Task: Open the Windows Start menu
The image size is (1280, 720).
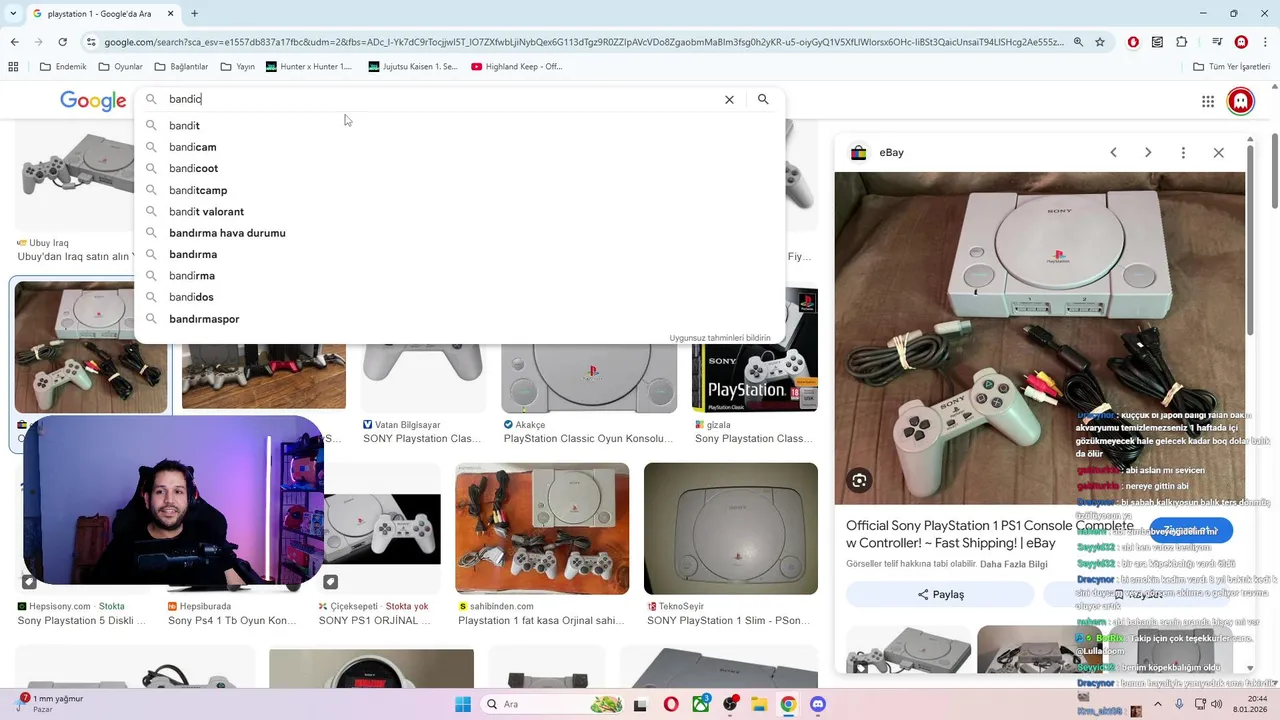Action: click(463, 704)
